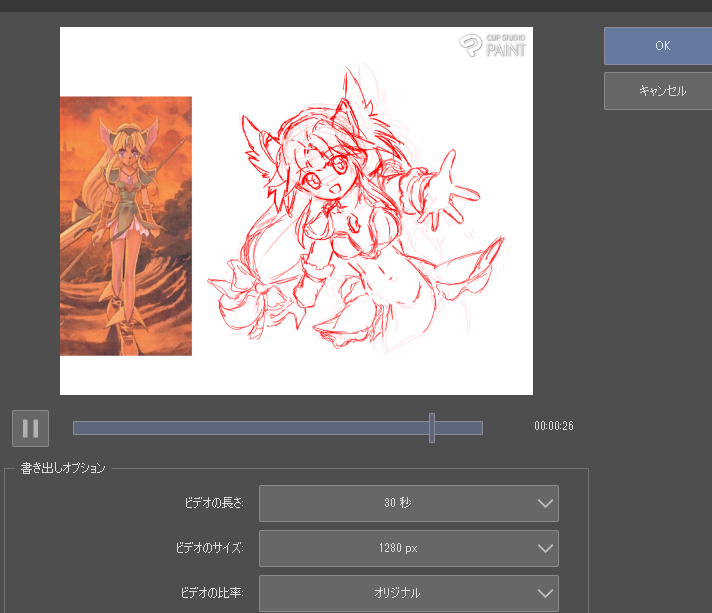The width and height of the screenshot is (712, 613).
Task: Click the ビデオの長さ: label
Action: click(214, 503)
